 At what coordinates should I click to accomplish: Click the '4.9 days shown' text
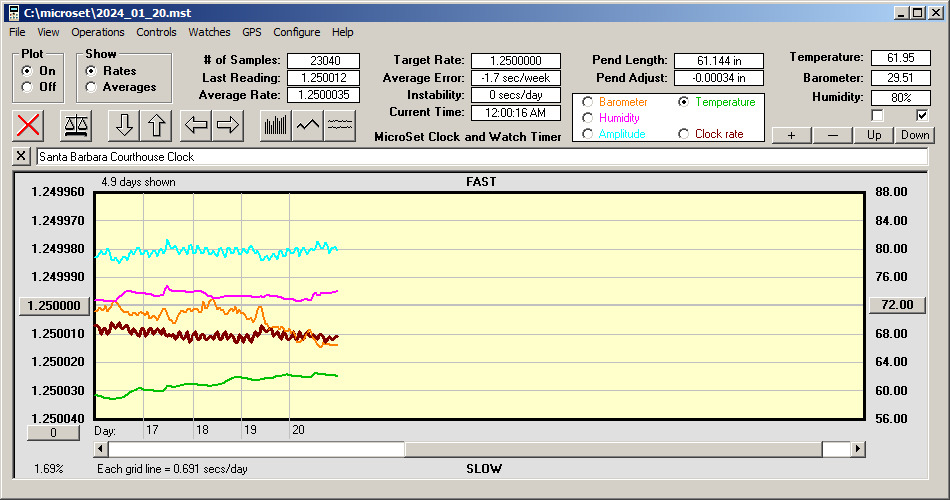coord(138,182)
